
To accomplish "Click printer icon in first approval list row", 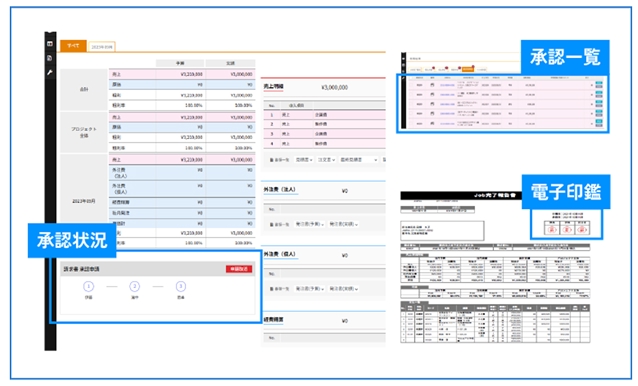I will click(432, 85).
